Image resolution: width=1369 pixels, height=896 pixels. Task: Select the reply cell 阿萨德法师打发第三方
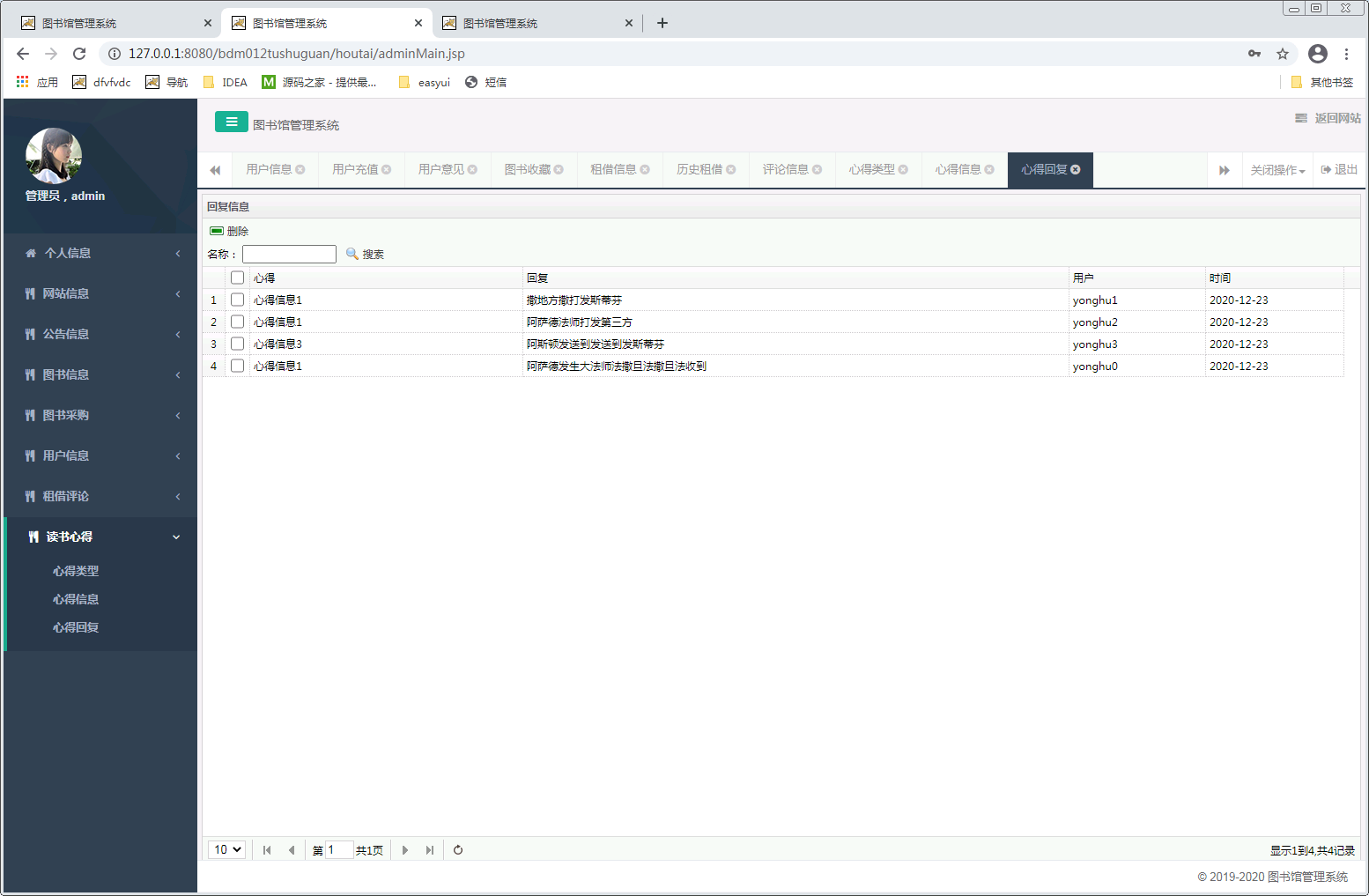(795, 322)
